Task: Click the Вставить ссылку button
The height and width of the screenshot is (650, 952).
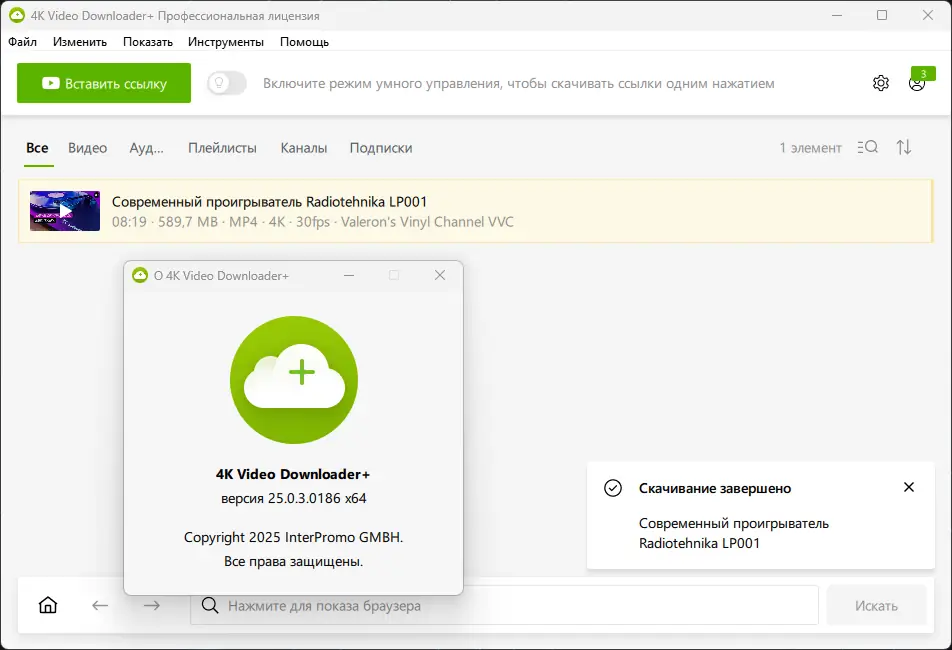Action: tap(104, 83)
